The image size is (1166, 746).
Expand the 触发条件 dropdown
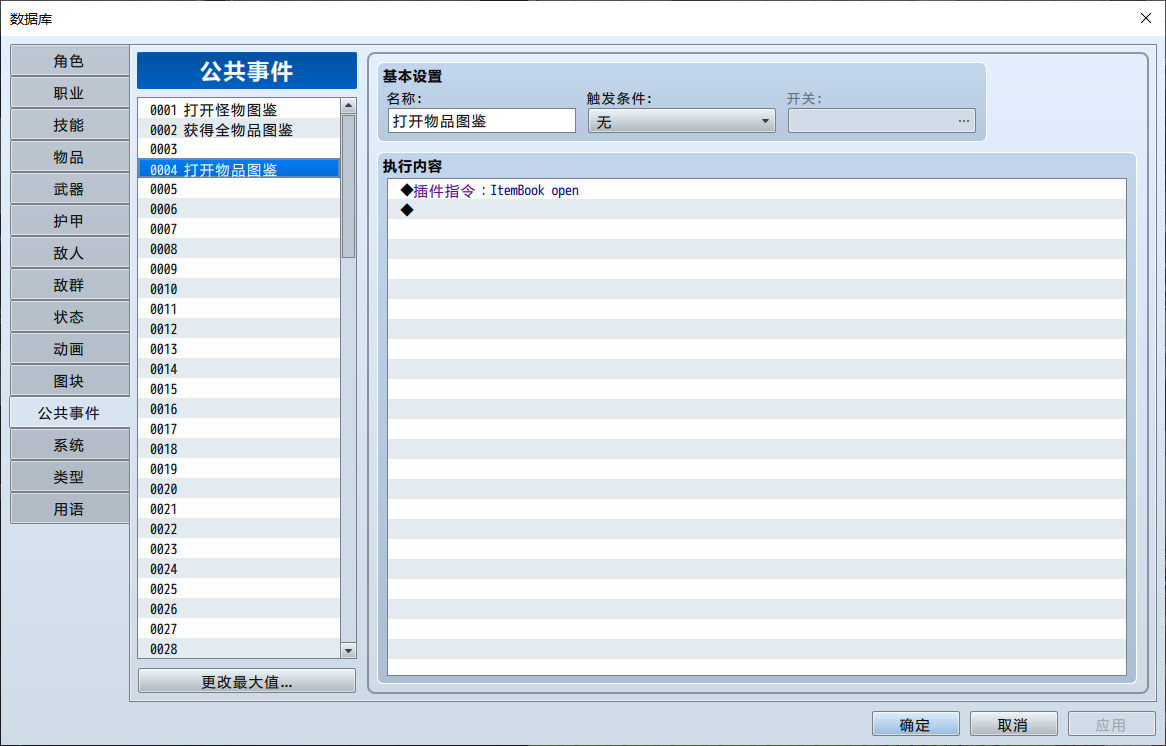[x=681, y=121]
